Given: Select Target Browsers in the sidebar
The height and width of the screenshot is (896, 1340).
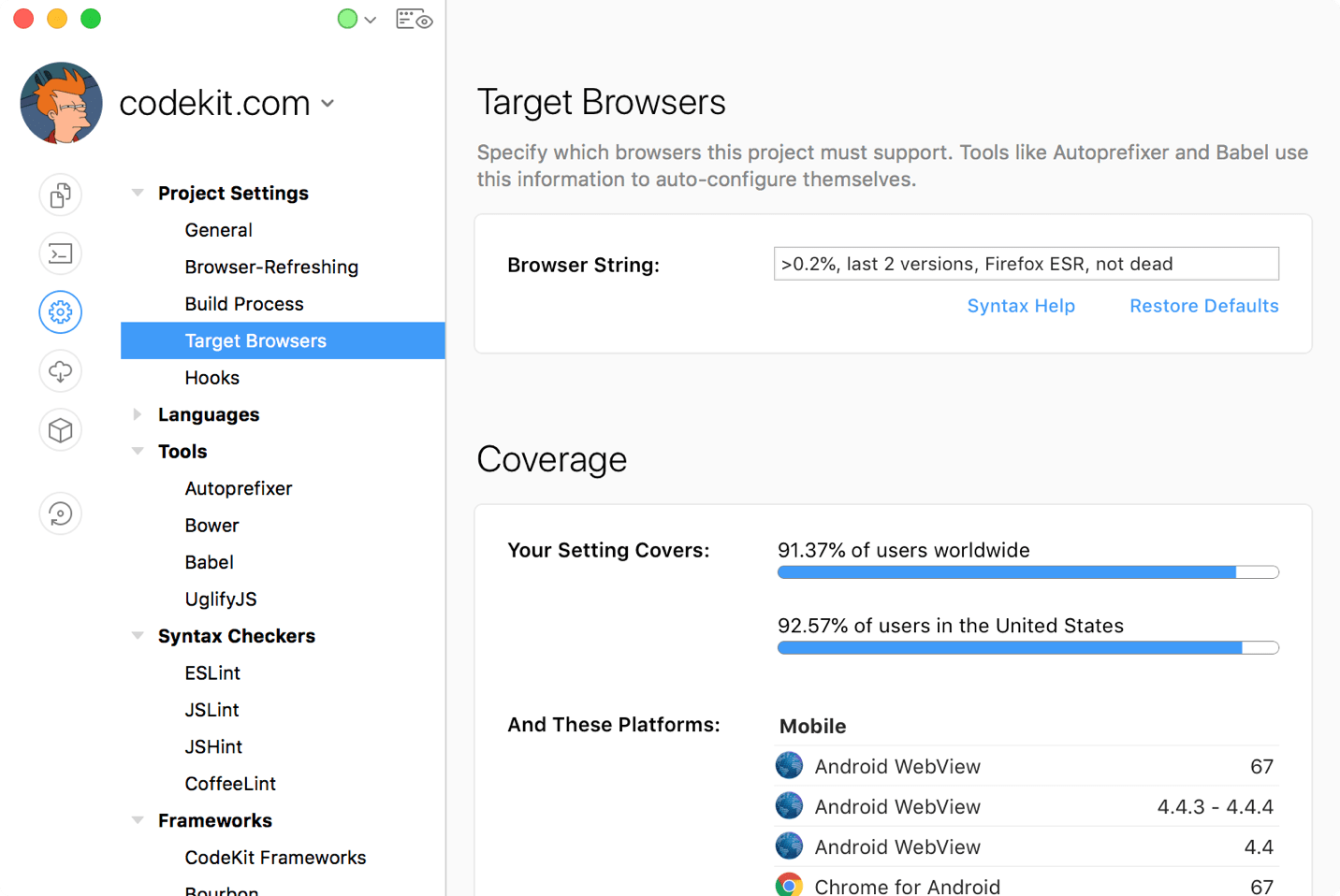Looking at the screenshot, I should [283, 340].
